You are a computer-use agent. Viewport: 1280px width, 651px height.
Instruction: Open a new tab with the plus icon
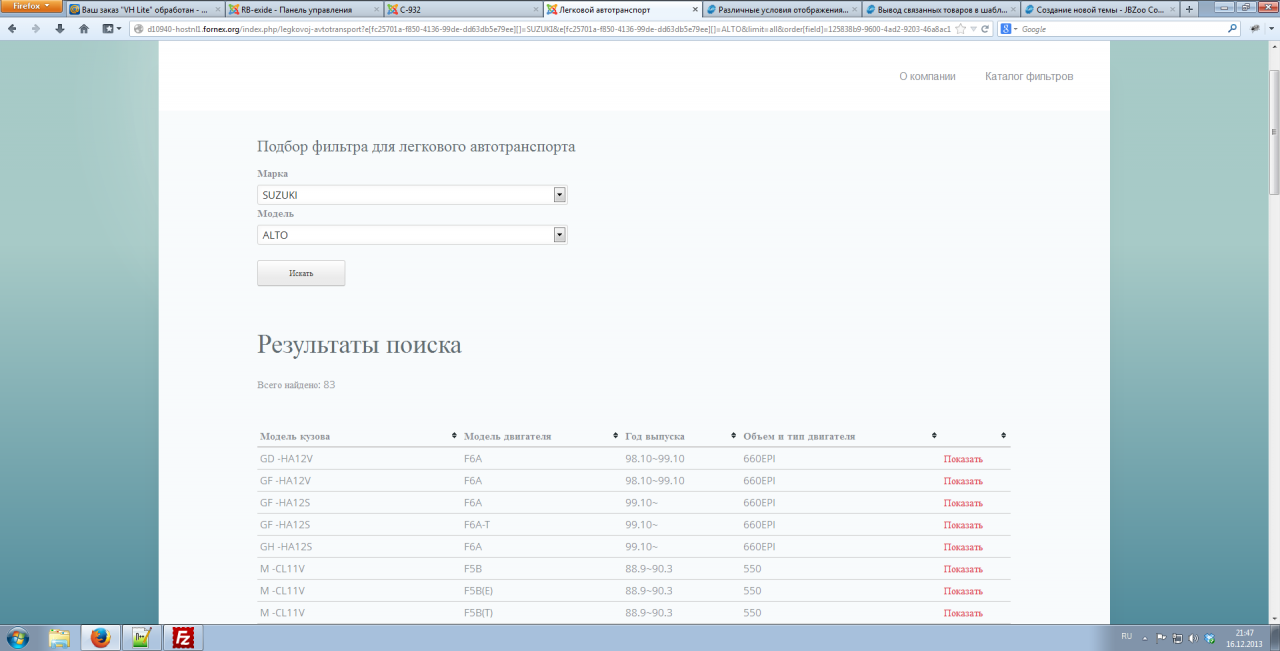1189,9
